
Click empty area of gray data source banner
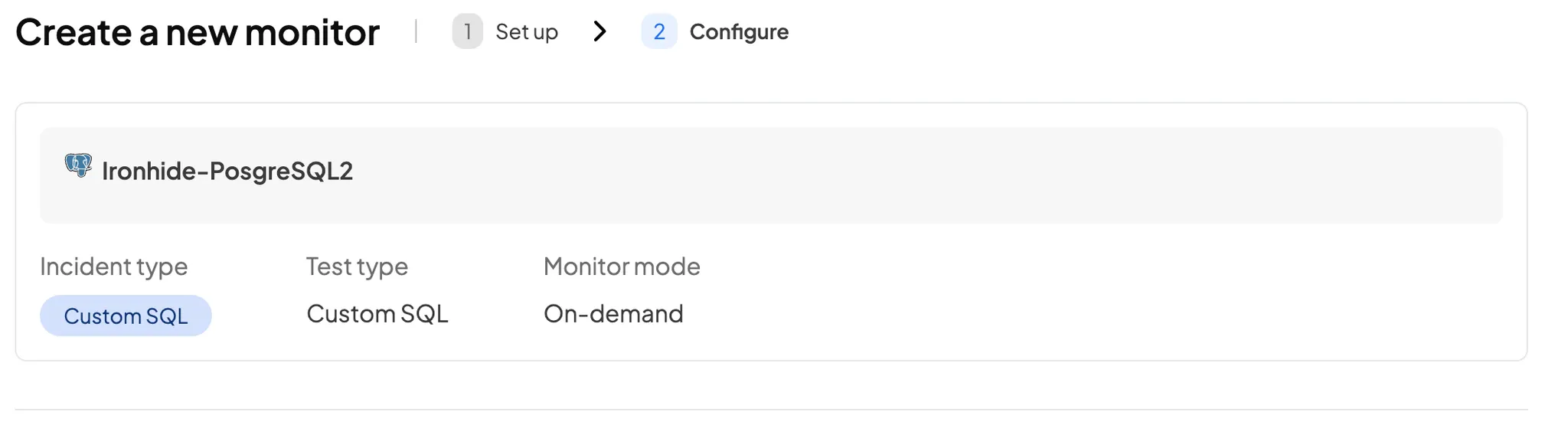tap(919, 175)
